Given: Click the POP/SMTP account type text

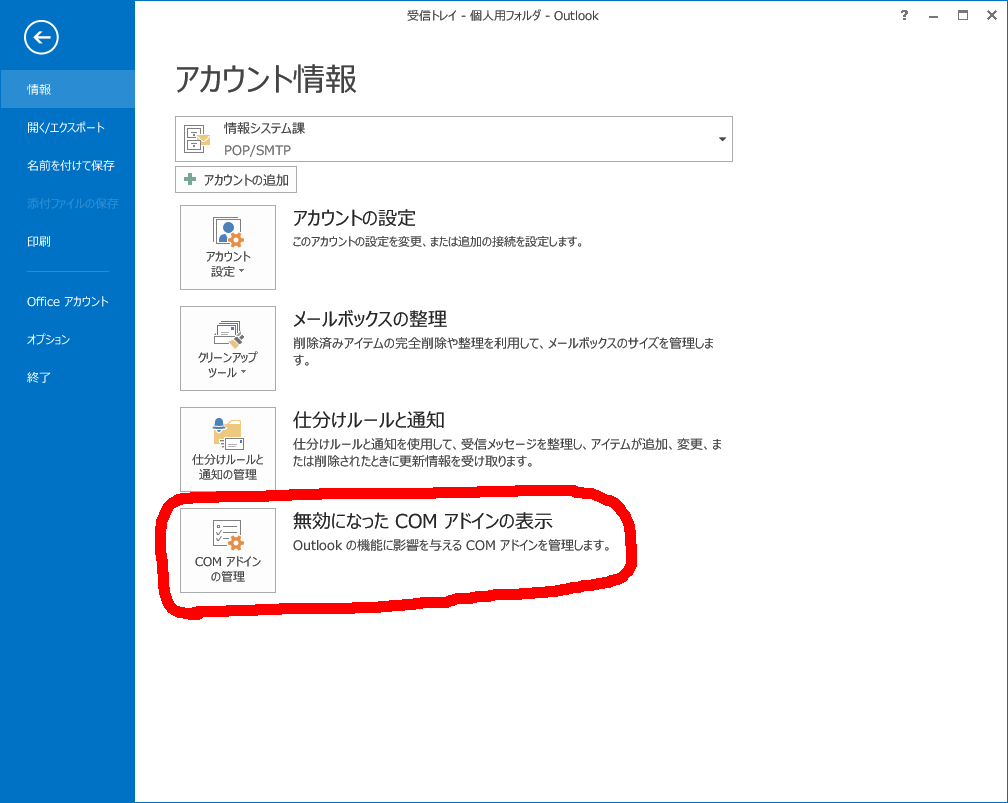Looking at the screenshot, I should pos(257,150).
